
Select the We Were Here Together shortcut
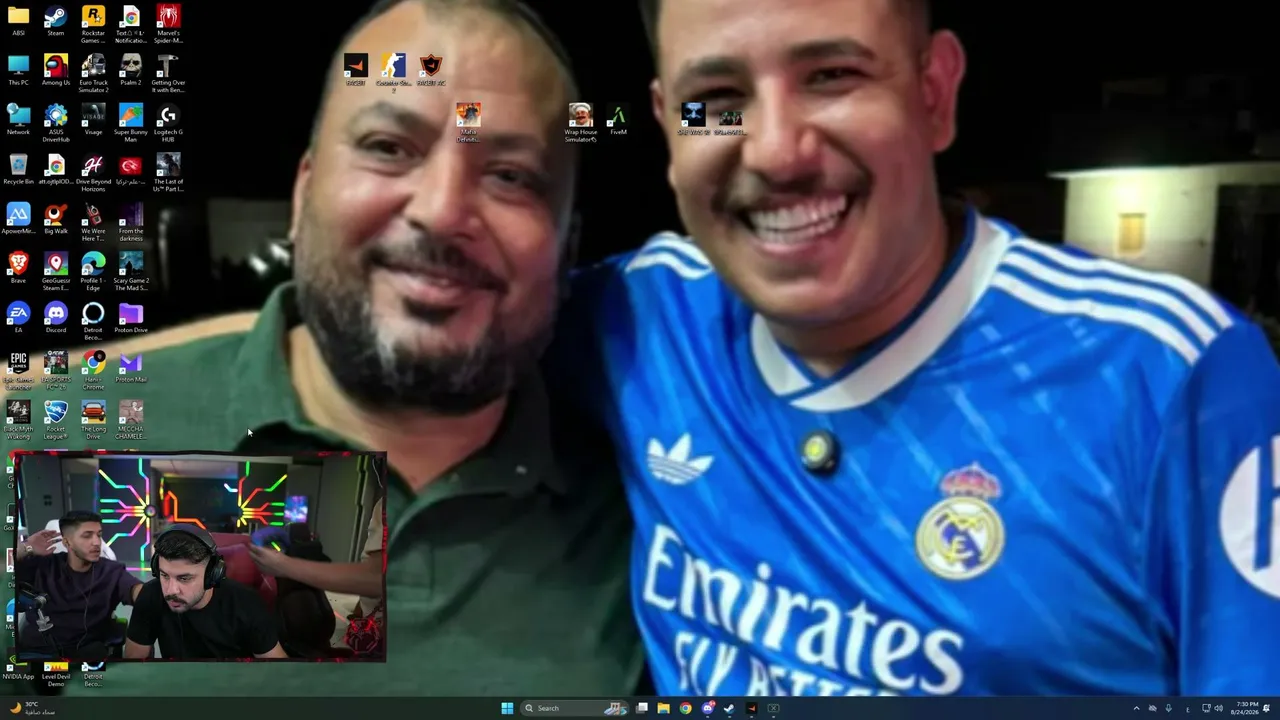pos(93,221)
